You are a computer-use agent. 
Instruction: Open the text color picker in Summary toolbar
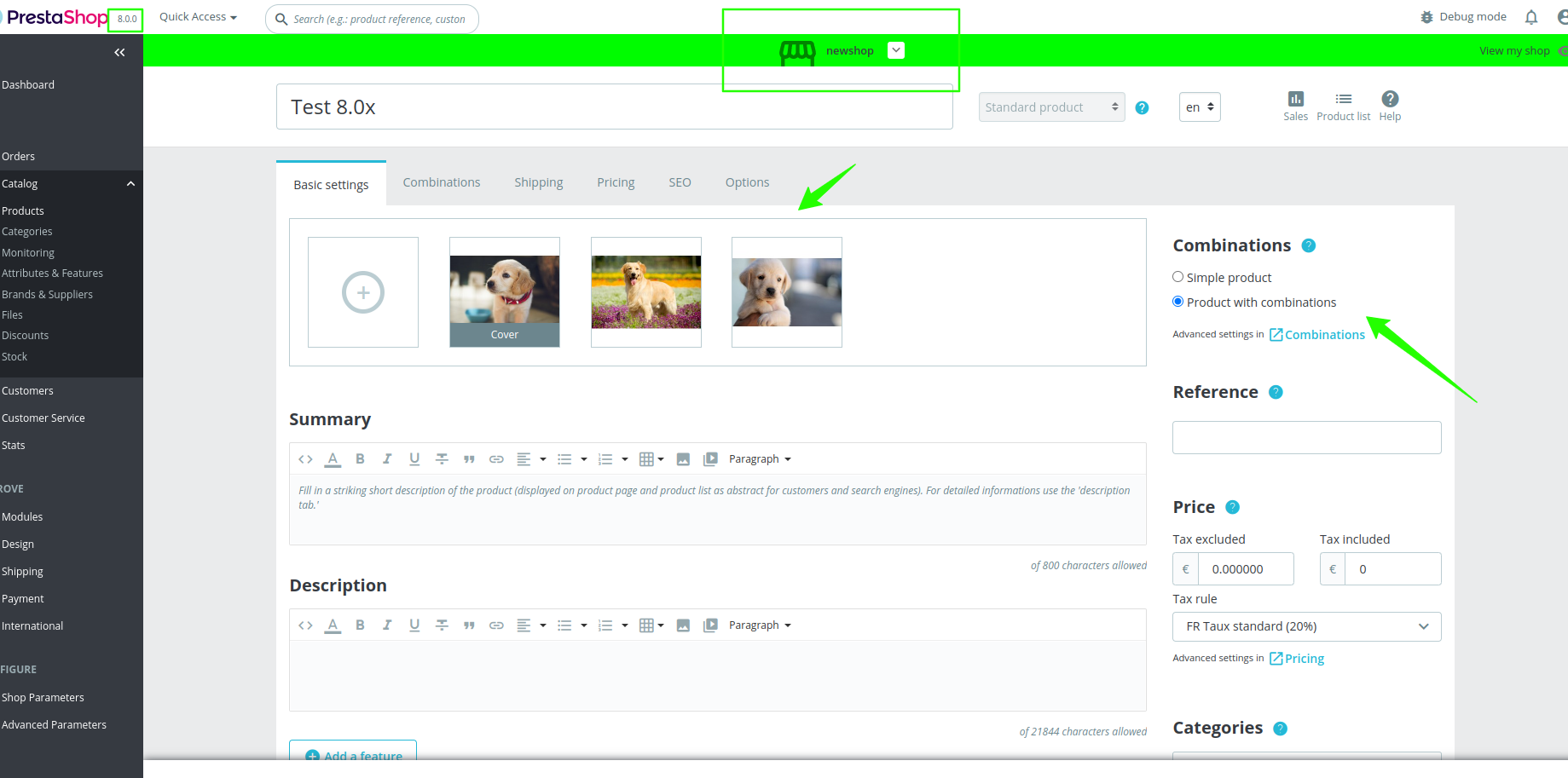(333, 458)
